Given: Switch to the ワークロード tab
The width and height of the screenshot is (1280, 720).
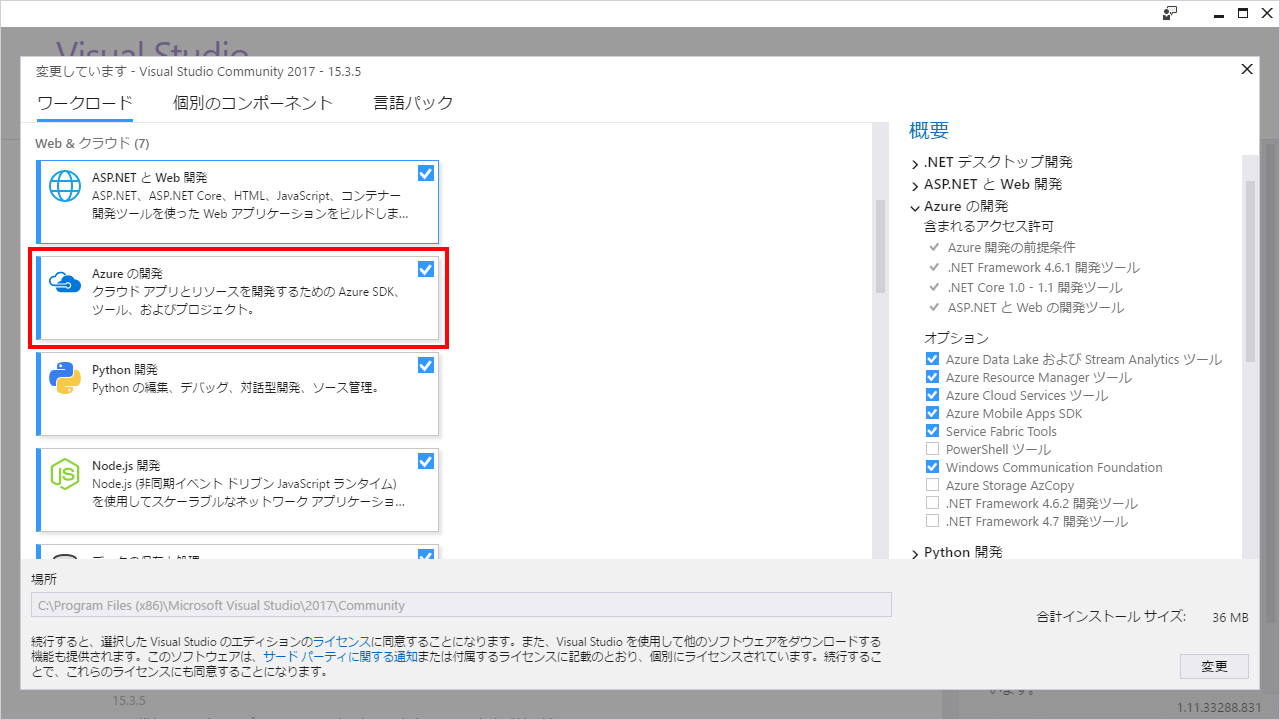Looking at the screenshot, I should [85, 103].
